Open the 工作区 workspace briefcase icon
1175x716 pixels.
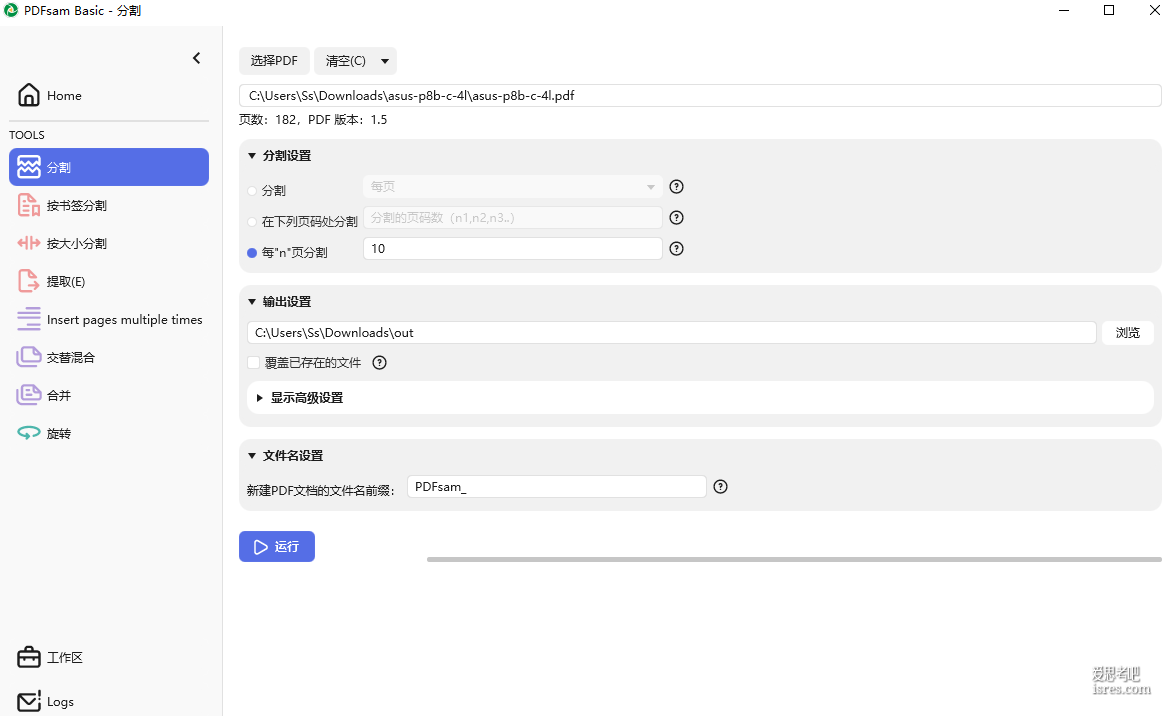pos(28,658)
